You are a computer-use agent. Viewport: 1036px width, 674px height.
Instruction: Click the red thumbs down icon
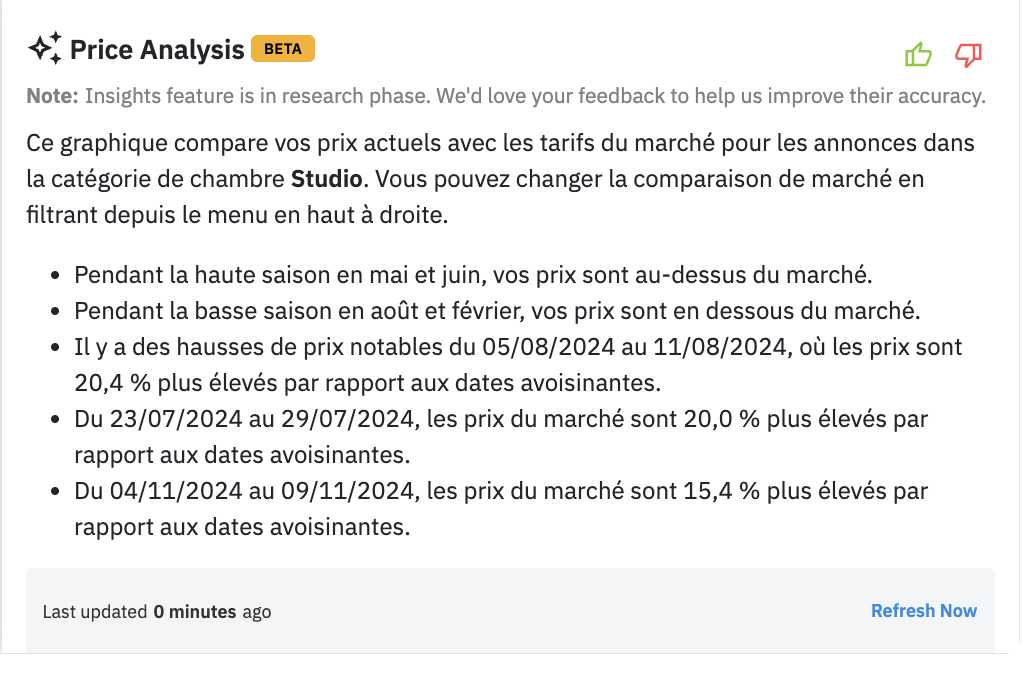[968, 55]
